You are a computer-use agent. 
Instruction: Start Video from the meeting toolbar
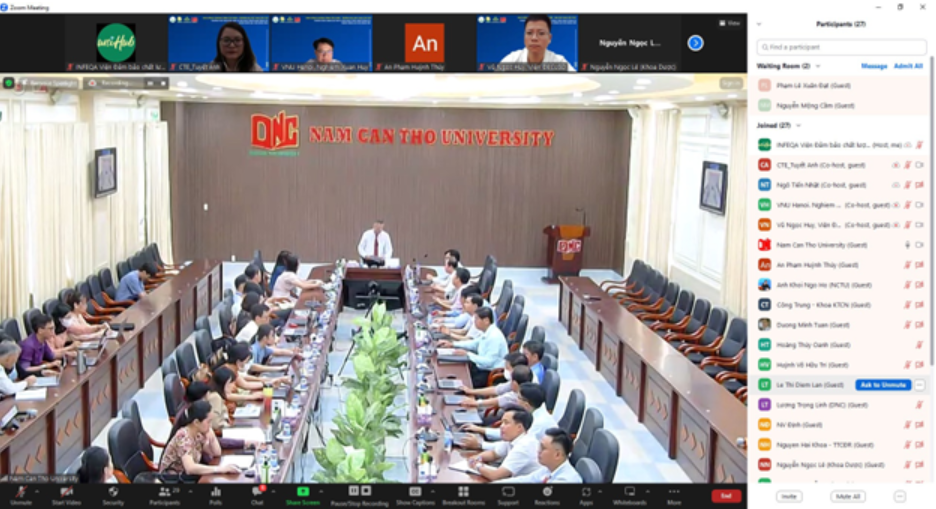tap(66, 495)
